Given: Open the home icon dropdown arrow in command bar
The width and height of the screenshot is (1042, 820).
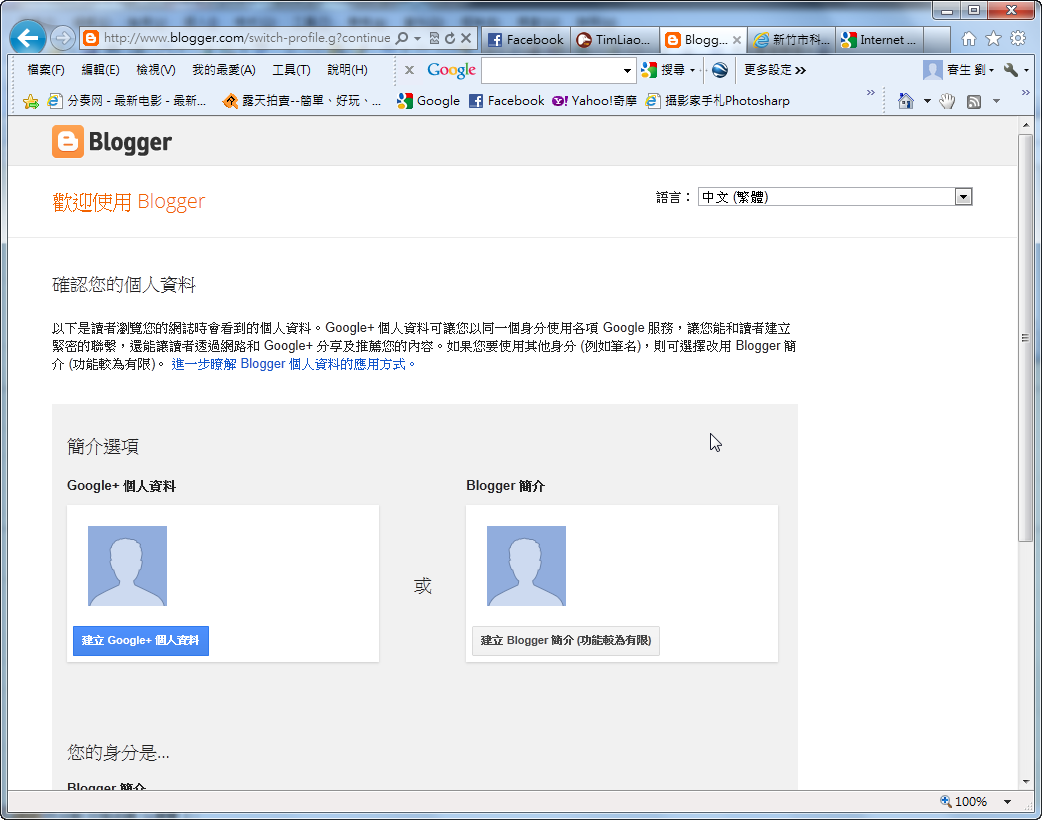Looking at the screenshot, I should pos(927,101).
